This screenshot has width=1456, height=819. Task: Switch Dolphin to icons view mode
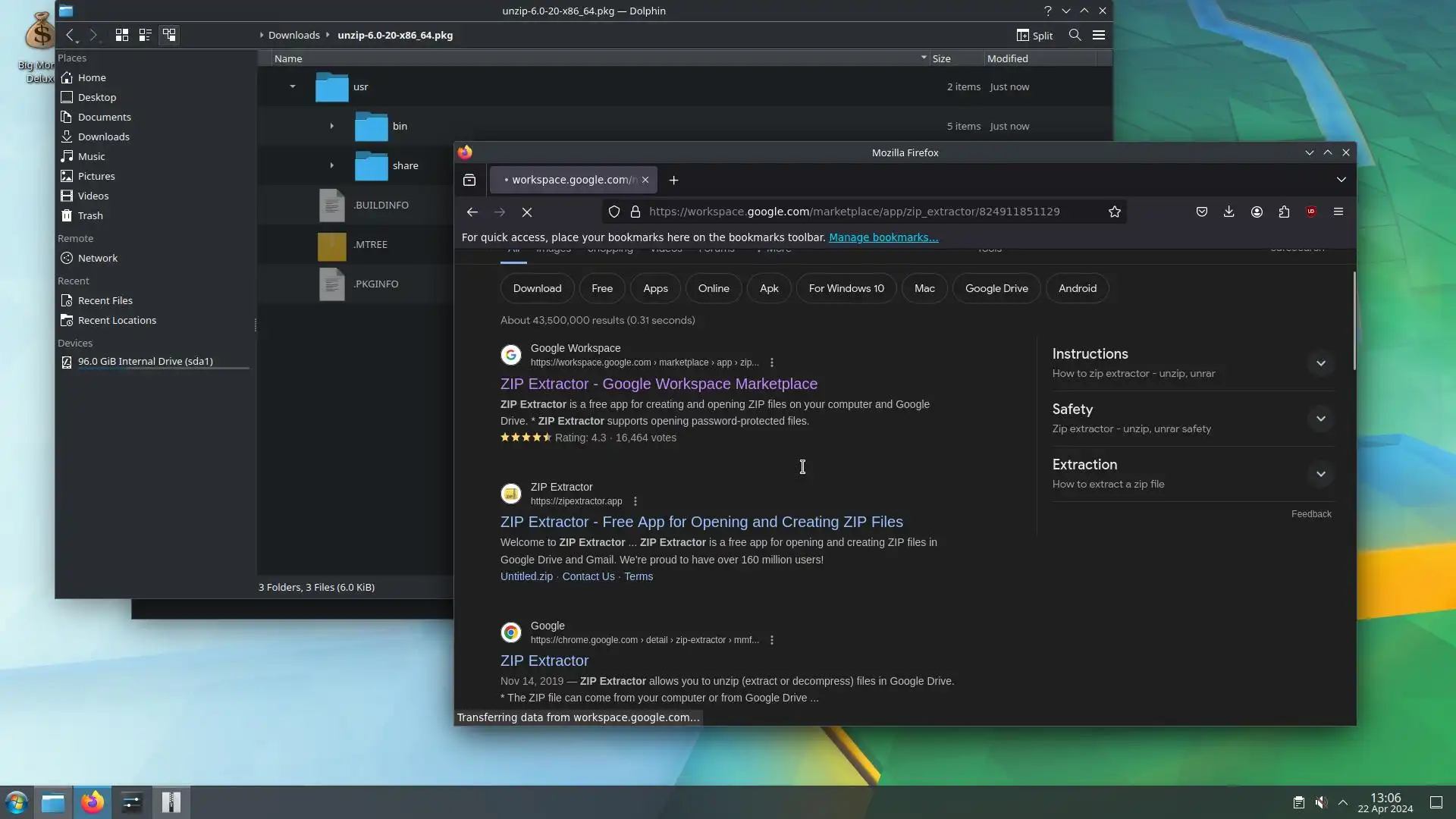coord(121,35)
